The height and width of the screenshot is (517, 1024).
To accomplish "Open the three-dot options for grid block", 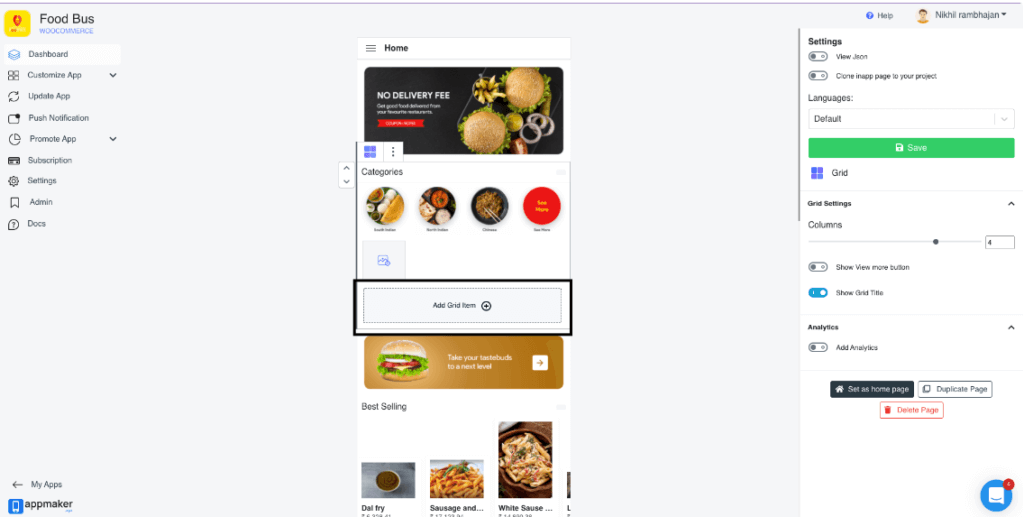I will pyautogui.click(x=392, y=151).
